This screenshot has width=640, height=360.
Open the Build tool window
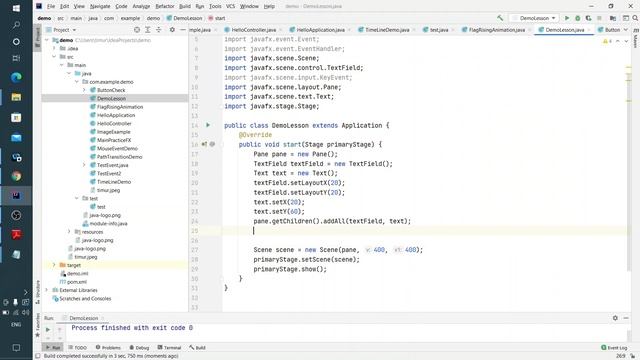coord(197,347)
